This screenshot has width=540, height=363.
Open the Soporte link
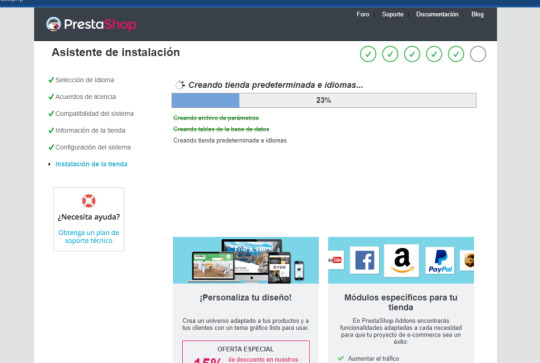[x=393, y=14]
